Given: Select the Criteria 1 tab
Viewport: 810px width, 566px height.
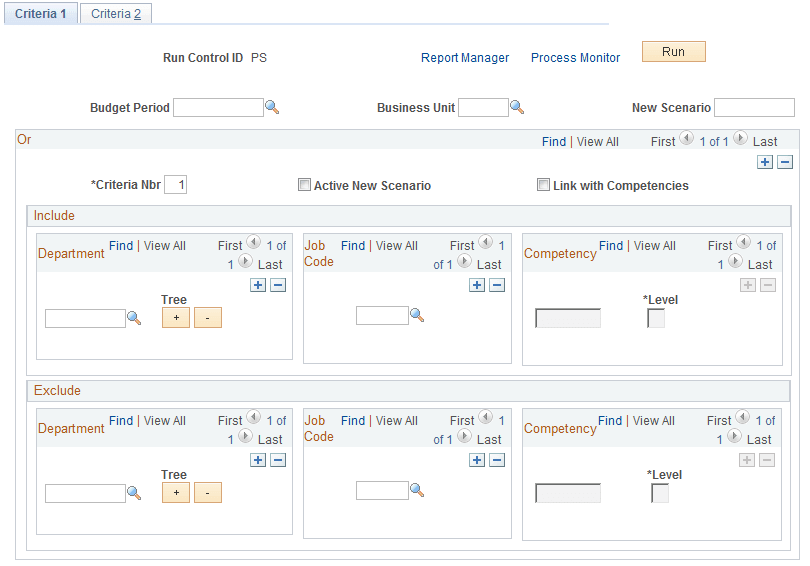Looking at the screenshot, I should tap(41, 14).
